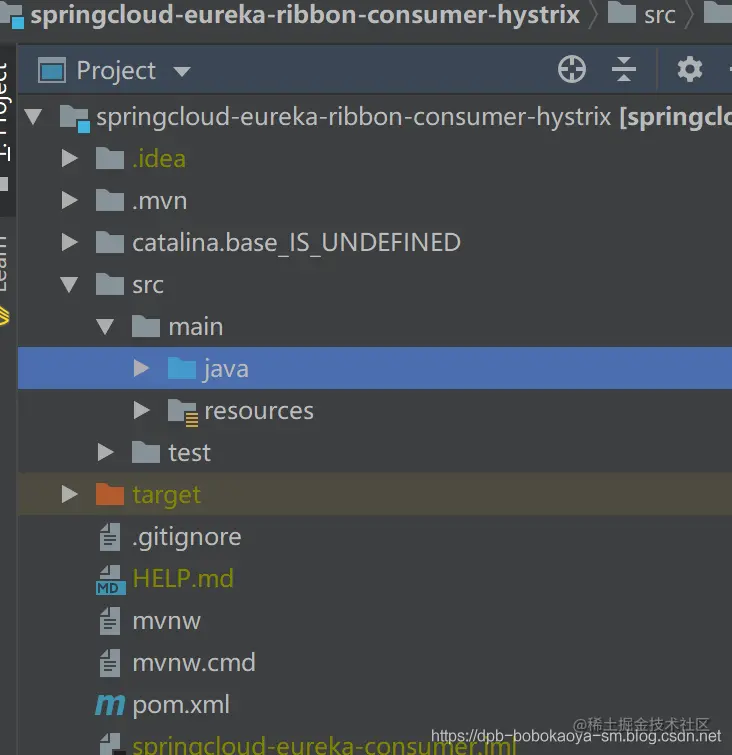Expand the .mvn folder arrow
This screenshot has height=755, width=732.
(x=70, y=200)
